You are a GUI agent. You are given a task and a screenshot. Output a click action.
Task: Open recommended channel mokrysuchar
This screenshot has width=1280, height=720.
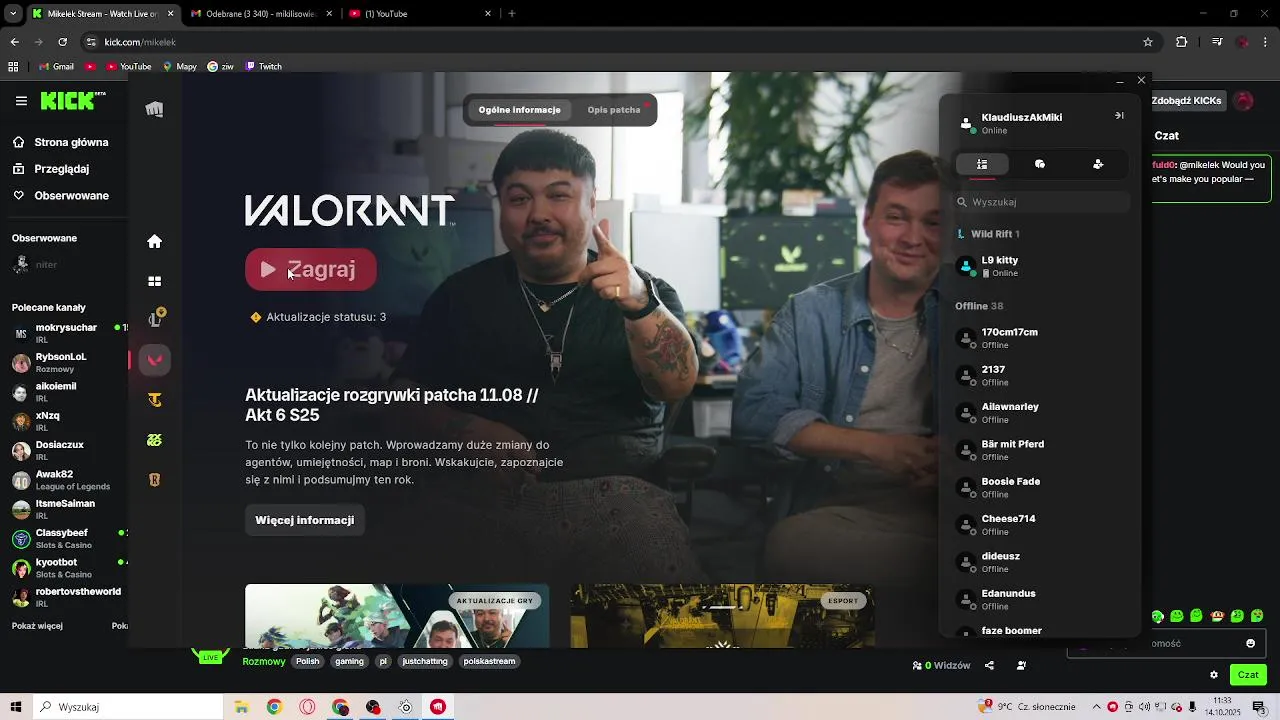(66, 333)
